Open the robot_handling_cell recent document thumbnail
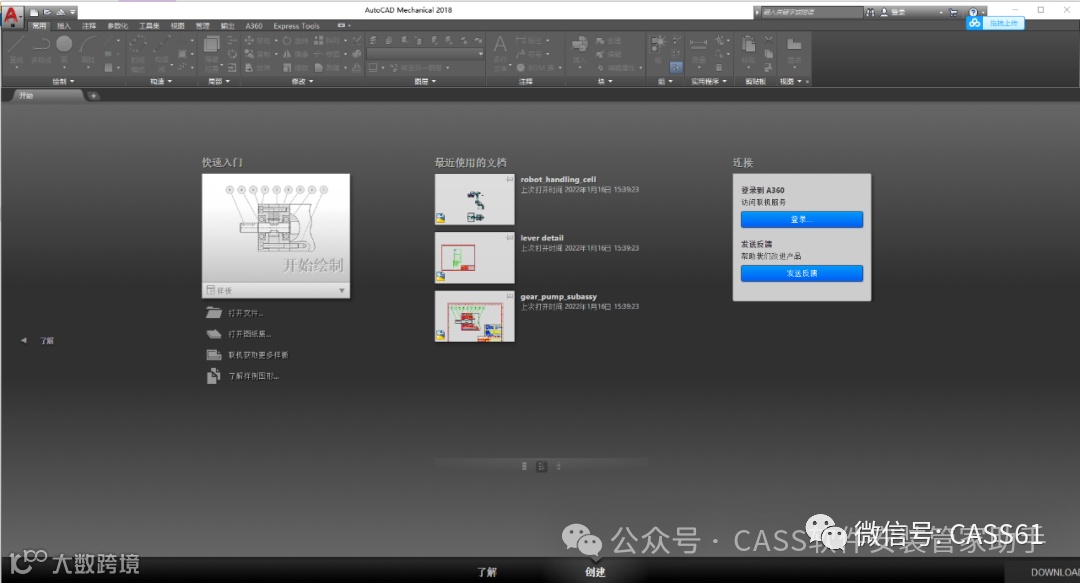The height and width of the screenshot is (583, 1080). (x=475, y=199)
